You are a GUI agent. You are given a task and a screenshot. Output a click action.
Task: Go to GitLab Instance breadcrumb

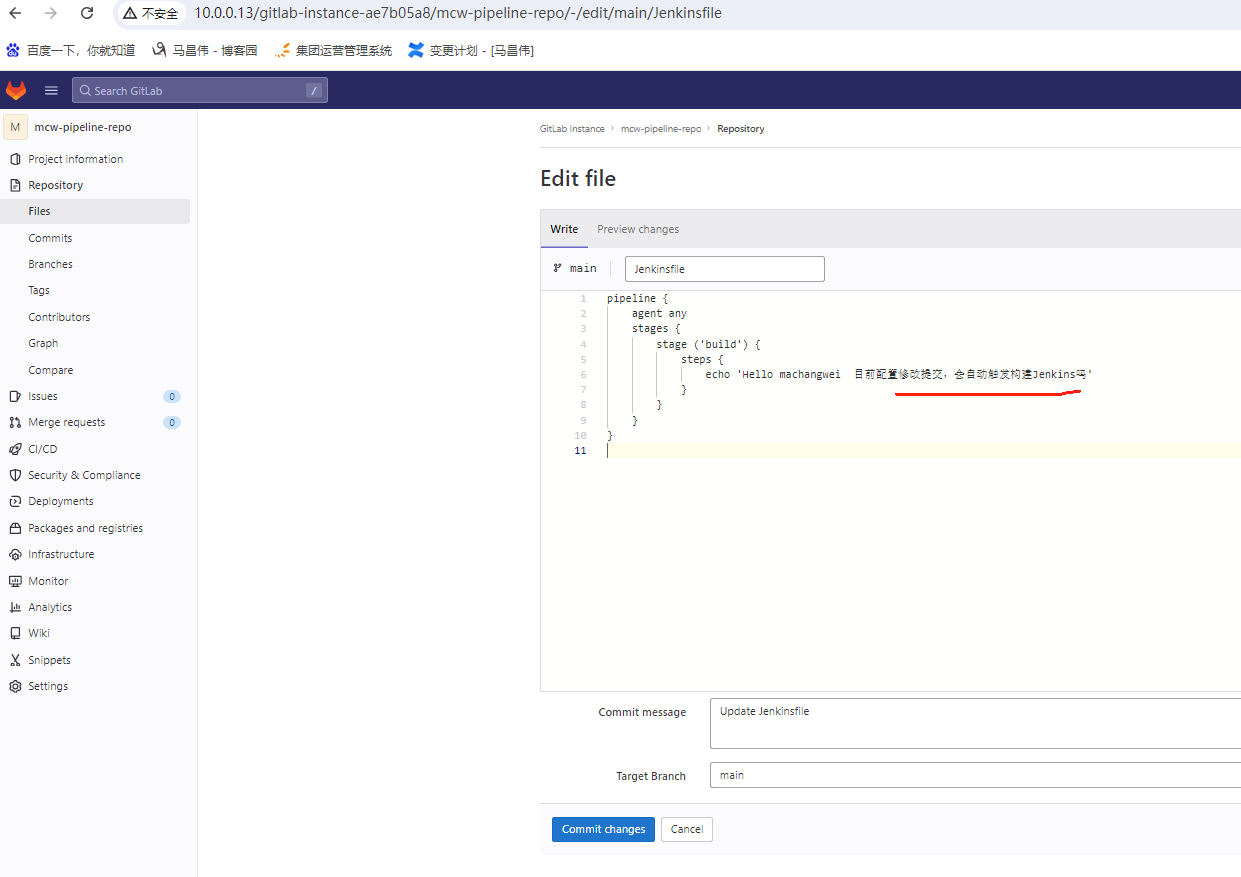(572, 129)
